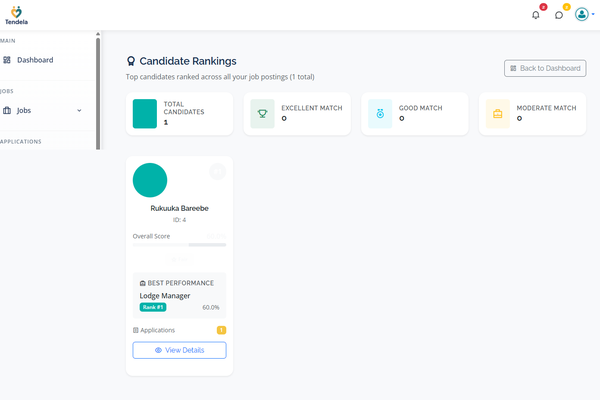Expand the Jobs submenu chevron
The image size is (600, 400).
(79, 110)
